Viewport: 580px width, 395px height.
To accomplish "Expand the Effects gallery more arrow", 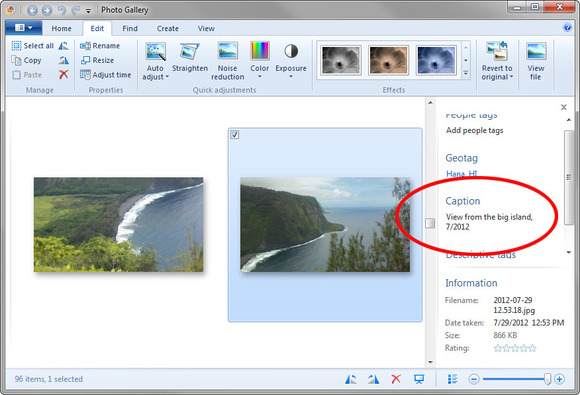I will coord(466,72).
